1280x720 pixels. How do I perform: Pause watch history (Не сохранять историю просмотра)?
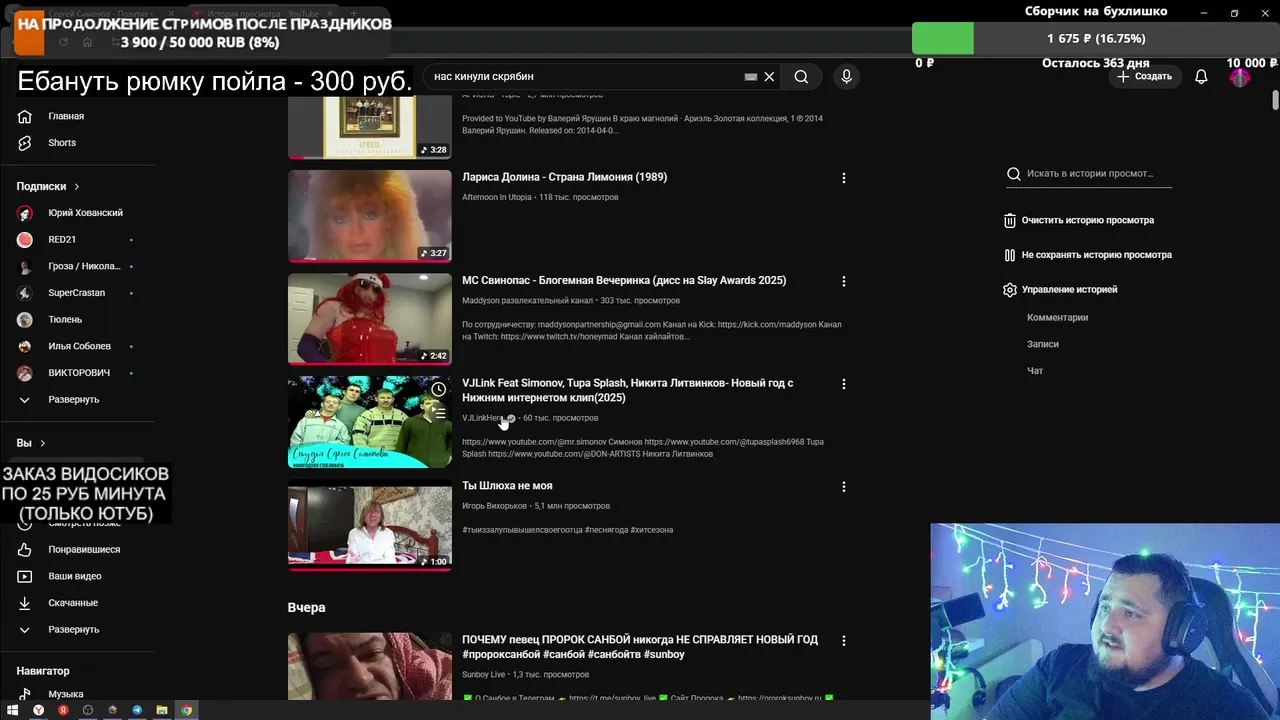pos(1088,255)
